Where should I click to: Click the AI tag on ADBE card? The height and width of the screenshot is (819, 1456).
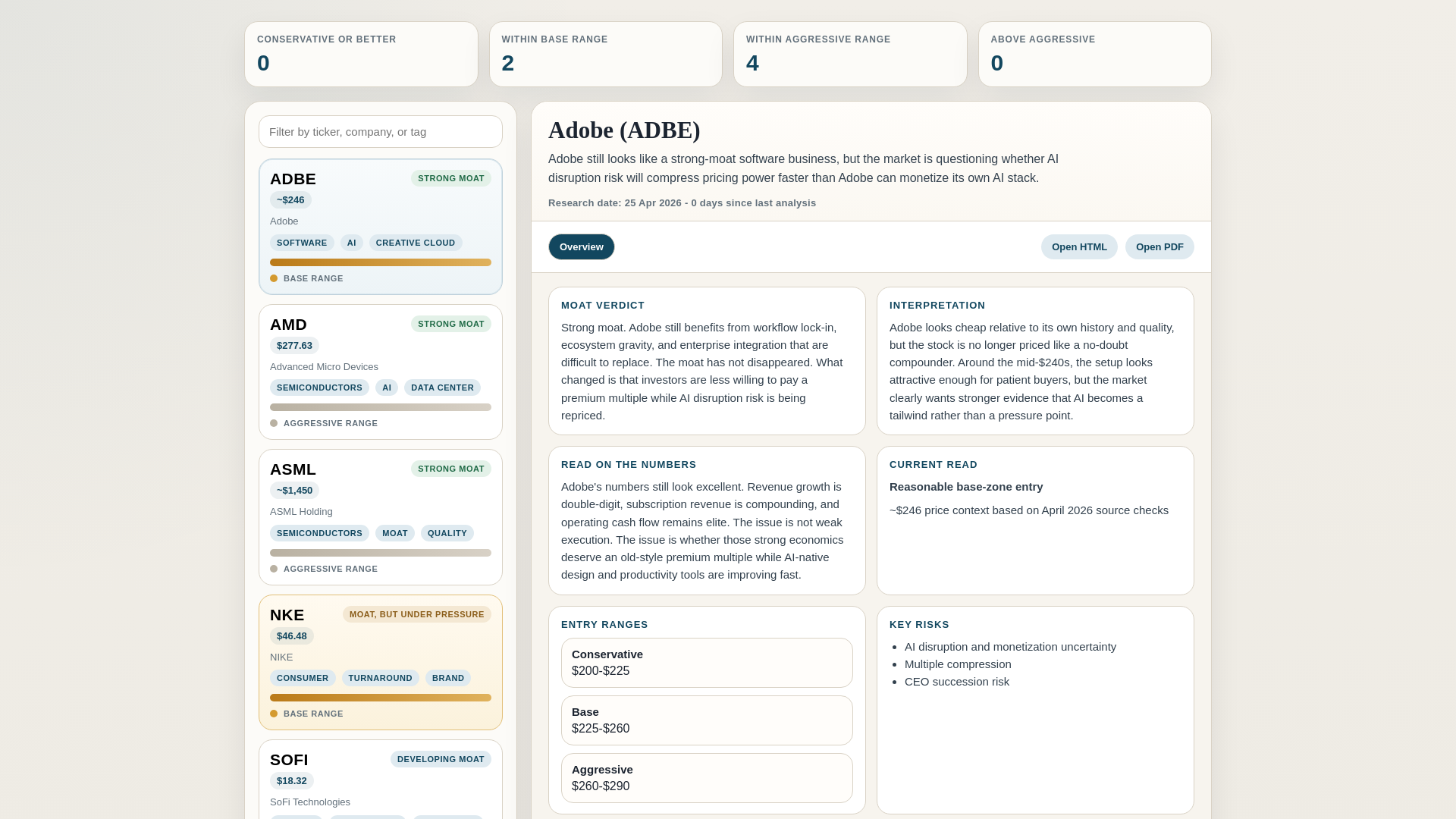click(x=352, y=243)
